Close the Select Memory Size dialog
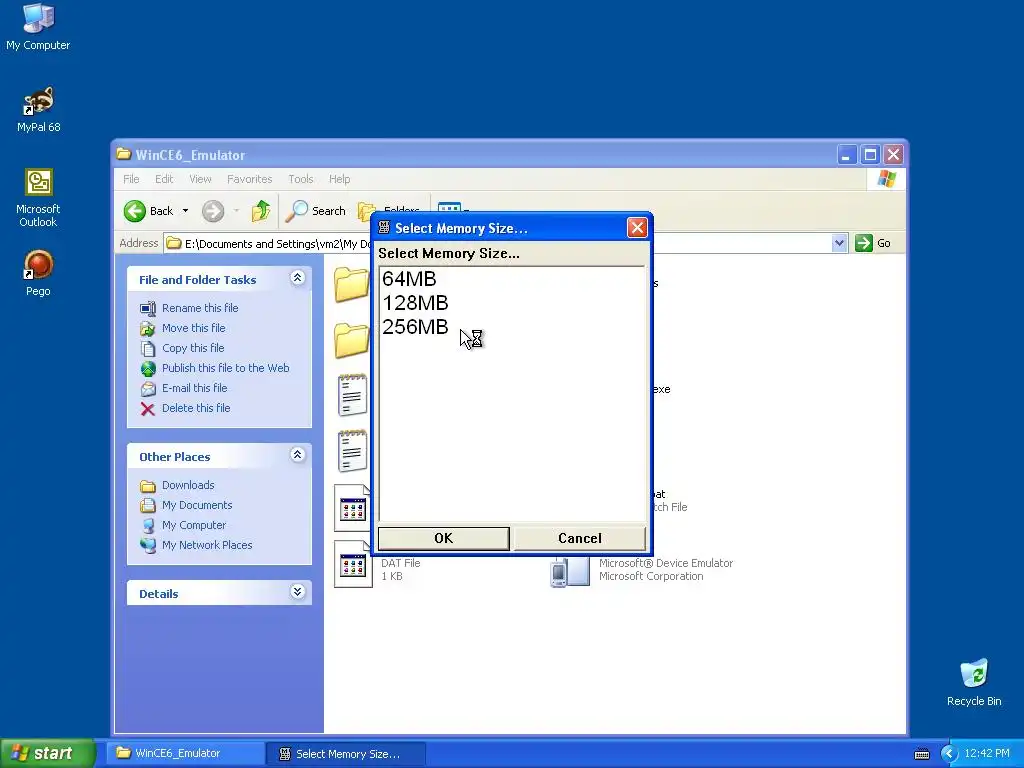1024x768 pixels. (637, 227)
